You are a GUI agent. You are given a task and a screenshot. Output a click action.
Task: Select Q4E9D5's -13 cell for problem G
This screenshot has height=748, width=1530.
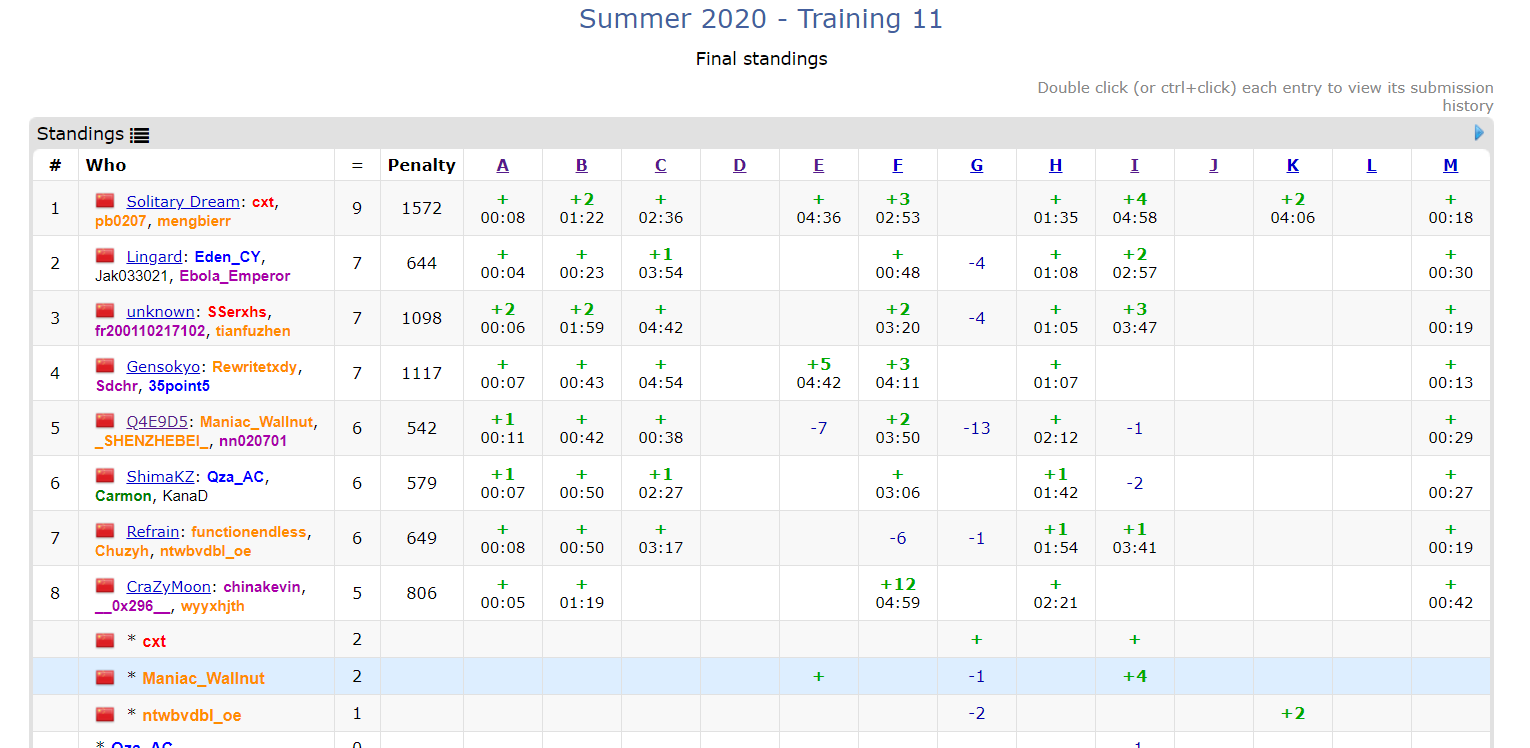(x=976, y=428)
